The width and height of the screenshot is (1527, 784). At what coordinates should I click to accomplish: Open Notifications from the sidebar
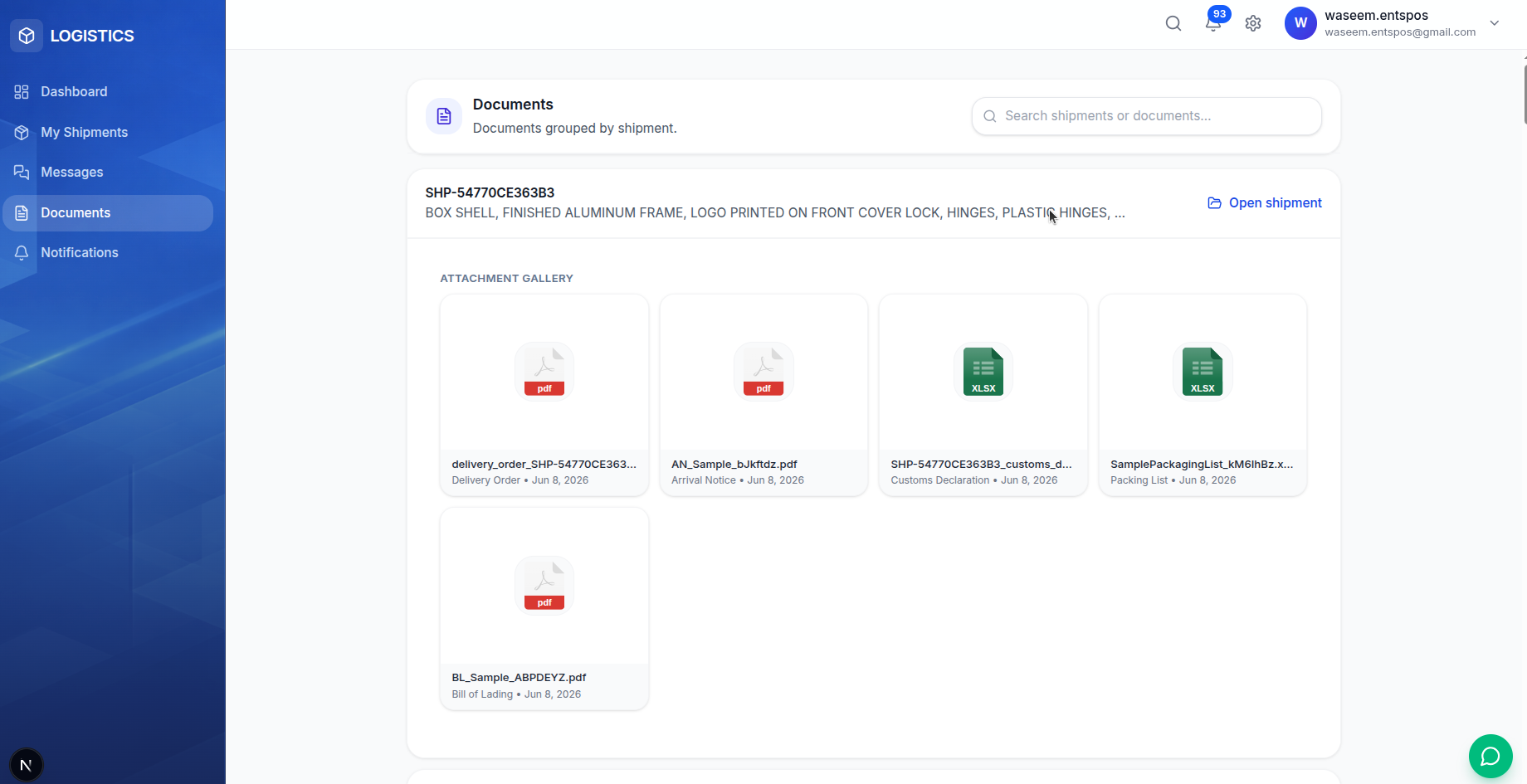point(108,252)
